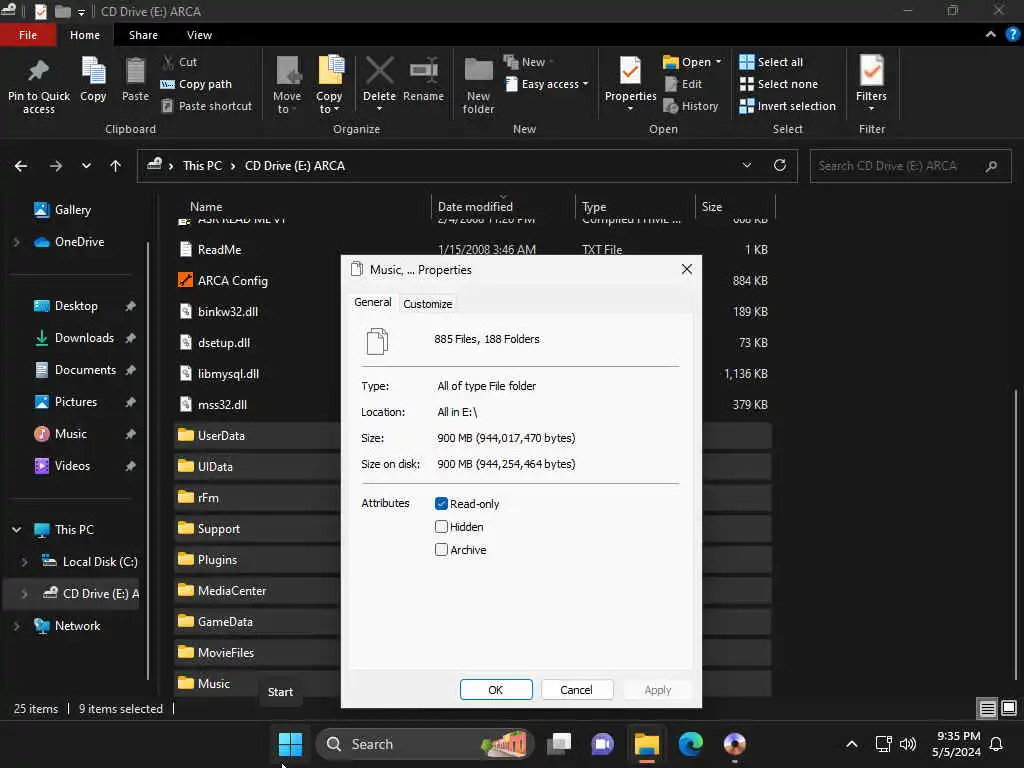The width and height of the screenshot is (1024, 768).
Task: Open the Explorer help icon
Action: click(1012, 35)
